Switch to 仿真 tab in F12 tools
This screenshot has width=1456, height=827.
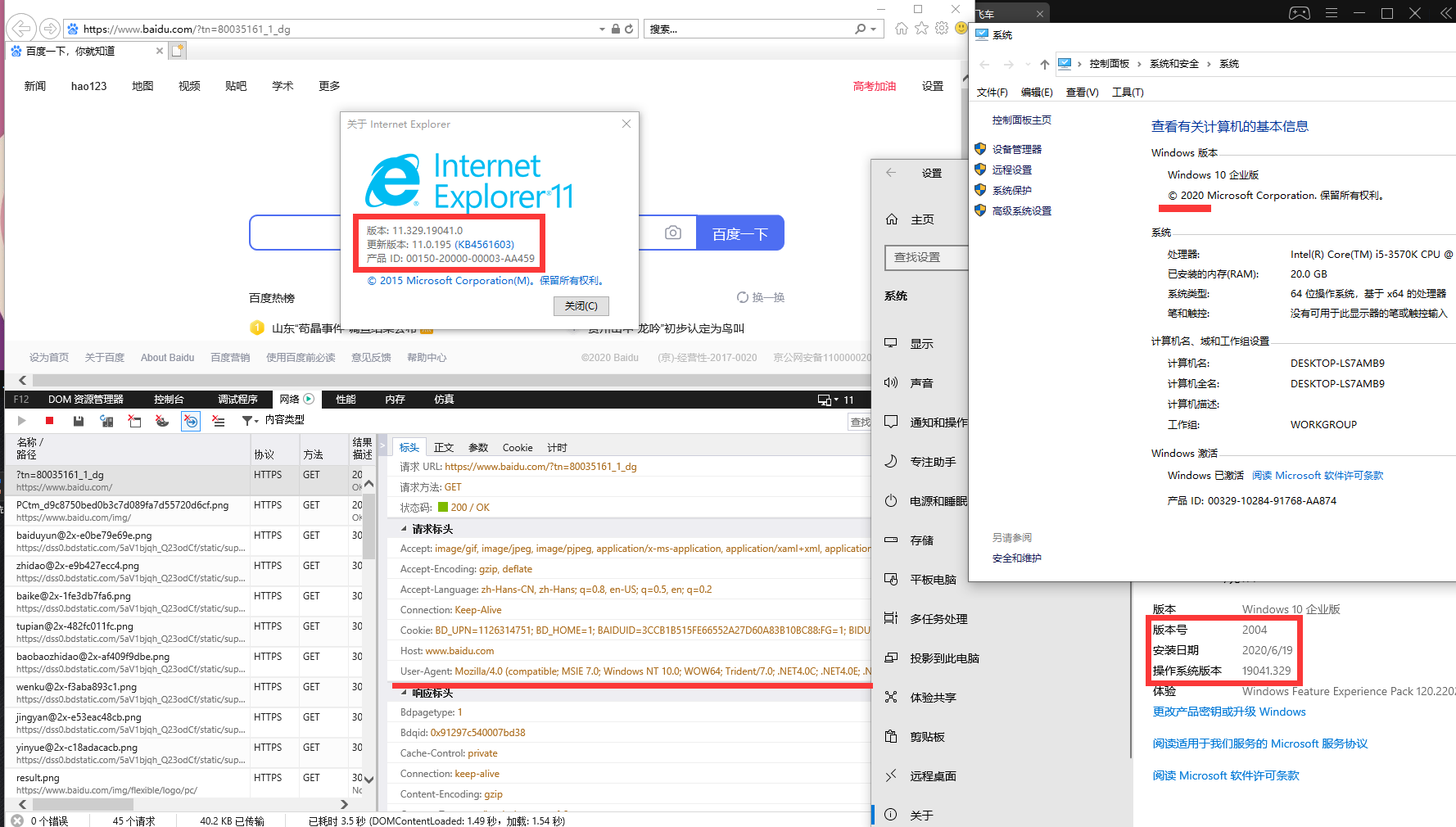(x=444, y=400)
